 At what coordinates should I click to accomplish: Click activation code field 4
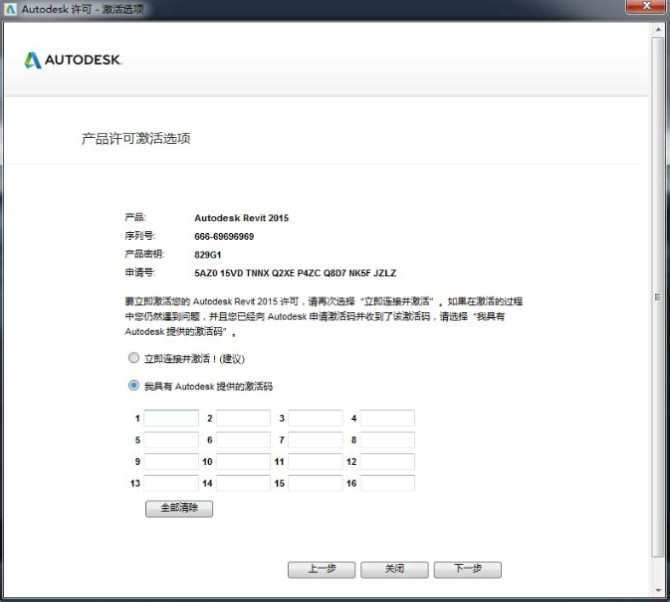pyautogui.click(x=387, y=418)
